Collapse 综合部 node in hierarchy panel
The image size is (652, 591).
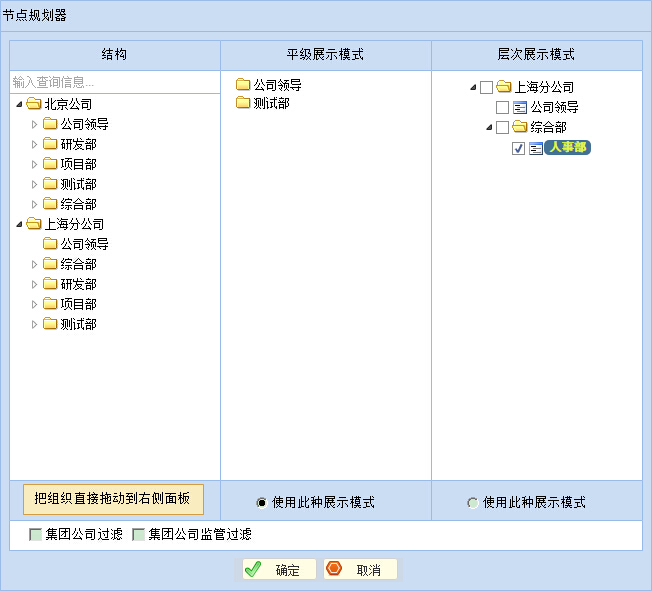(489, 128)
